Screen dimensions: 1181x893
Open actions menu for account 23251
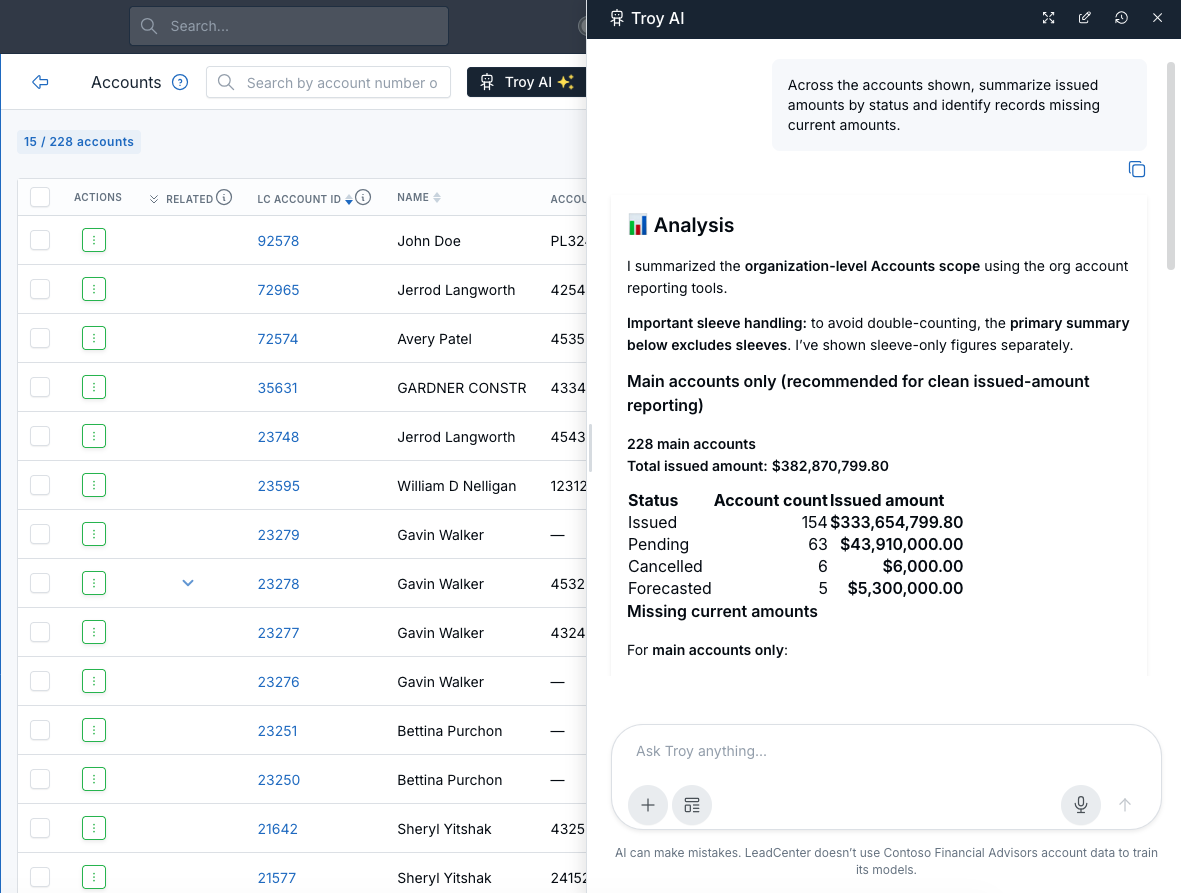(x=93, y=730)
